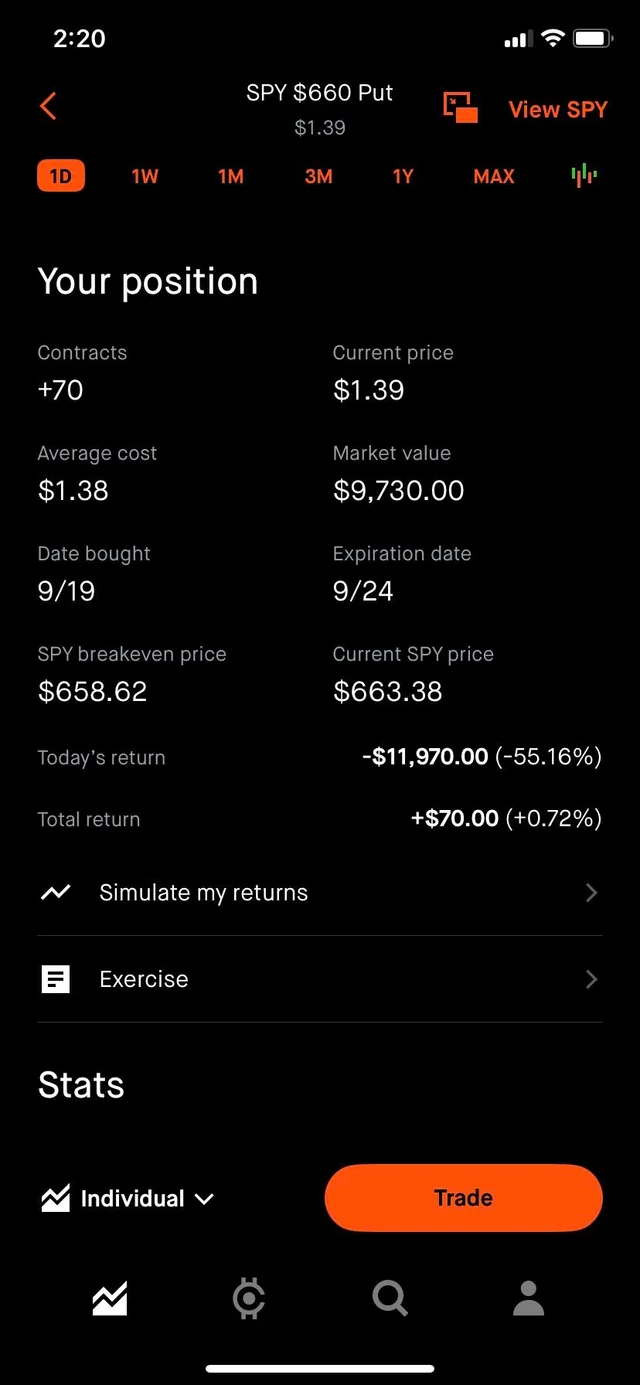Tap the Simulate my returns chart icon

55,892
